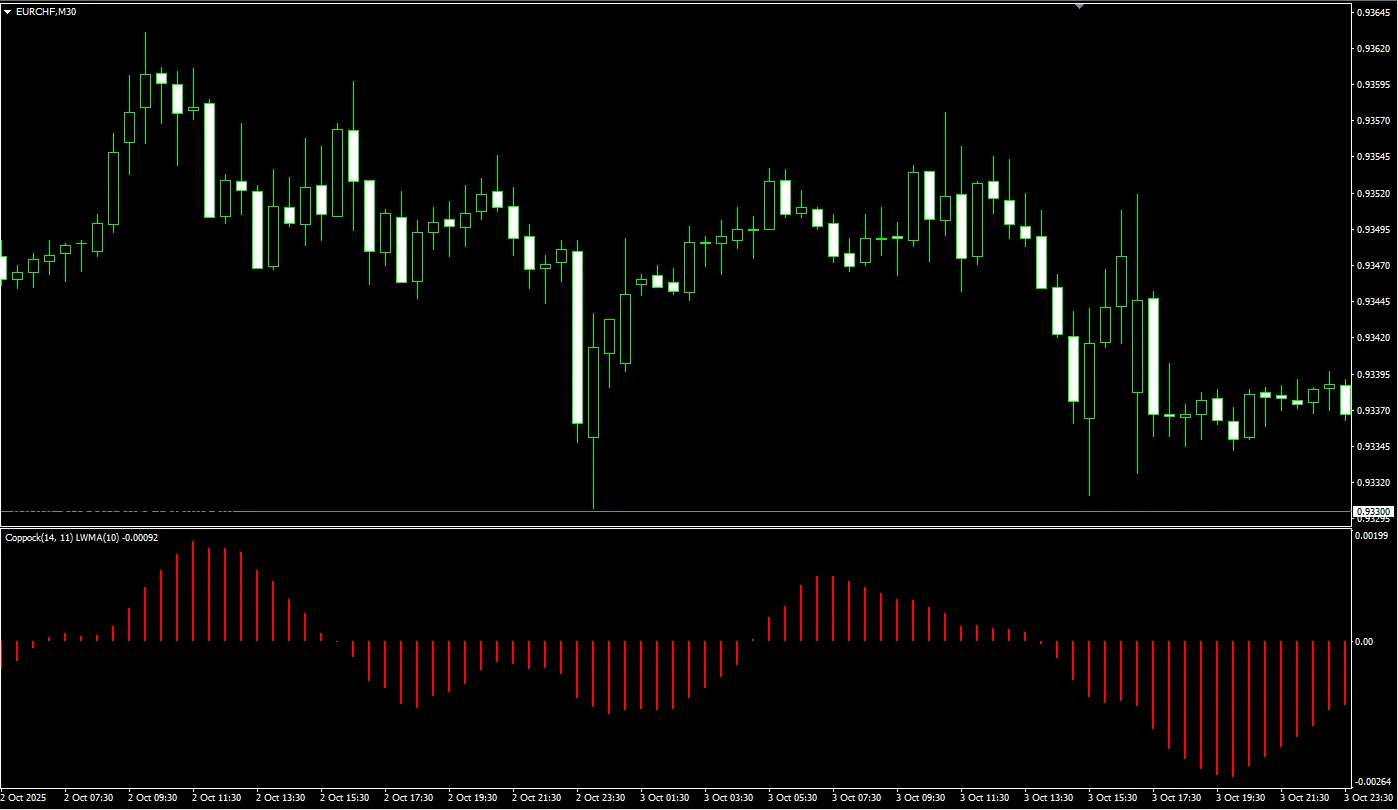The image size is (1398, 810).
Task: Click the 3 Oct 01:30 time label
Action: click(x=664, y=798)
